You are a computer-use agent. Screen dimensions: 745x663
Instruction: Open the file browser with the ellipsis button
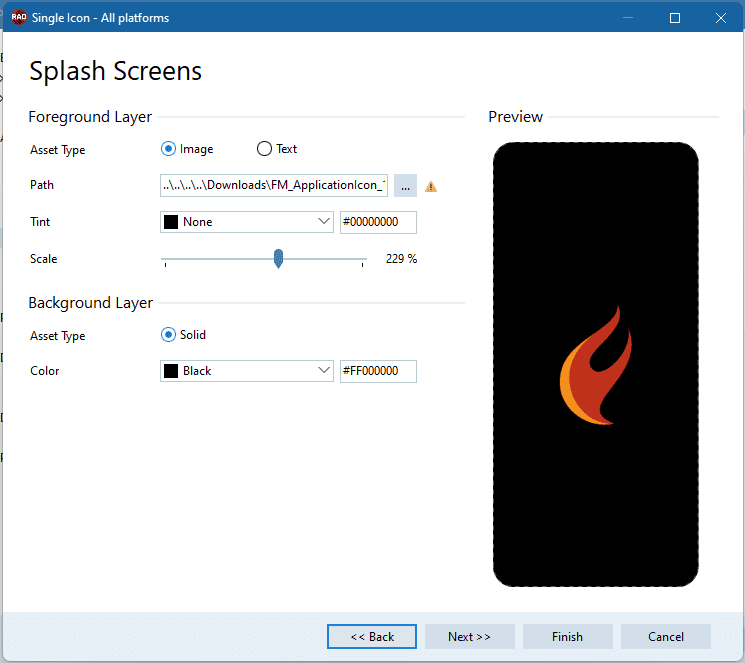(x=405, y=185)
